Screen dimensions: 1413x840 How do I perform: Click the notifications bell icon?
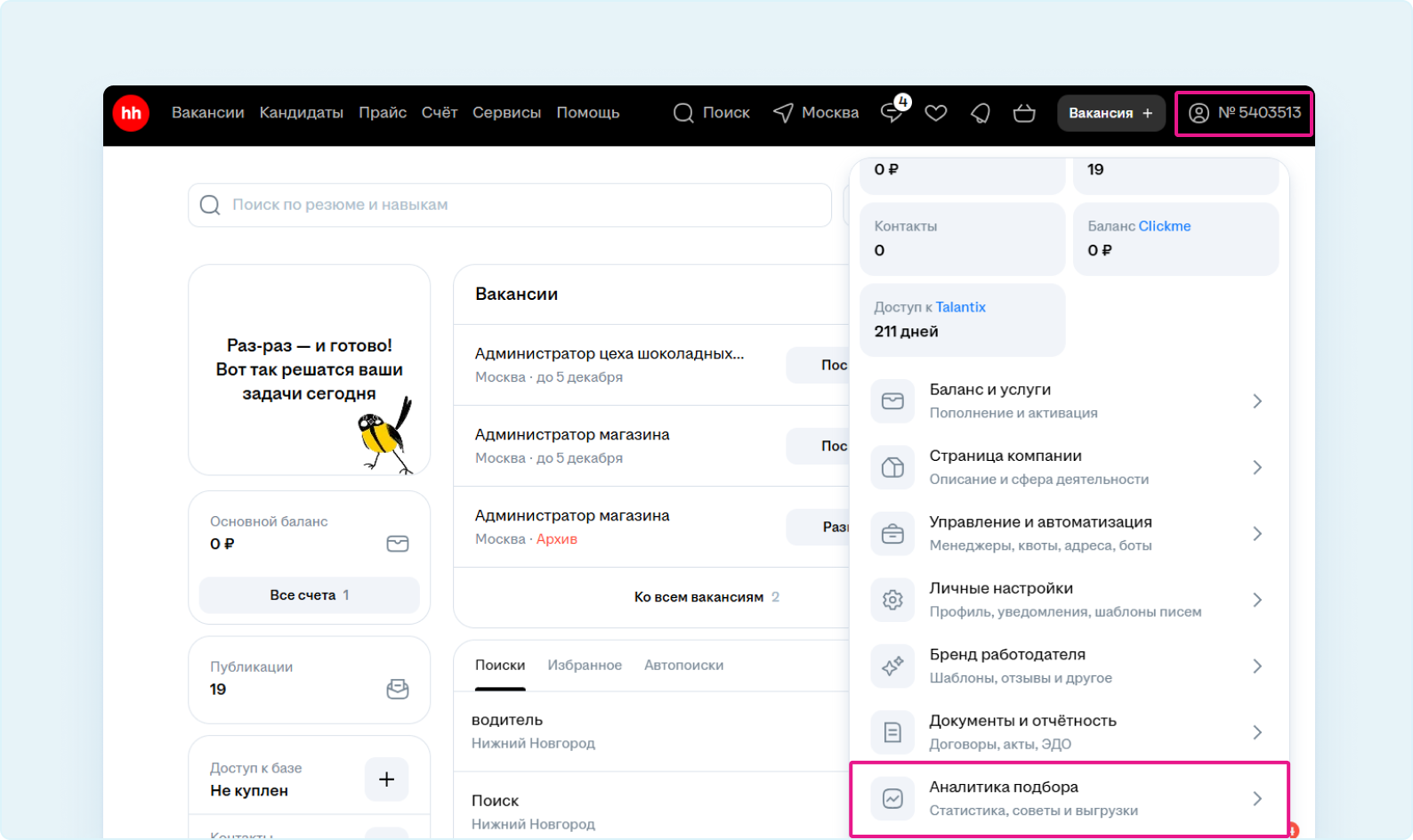(980, 113)
